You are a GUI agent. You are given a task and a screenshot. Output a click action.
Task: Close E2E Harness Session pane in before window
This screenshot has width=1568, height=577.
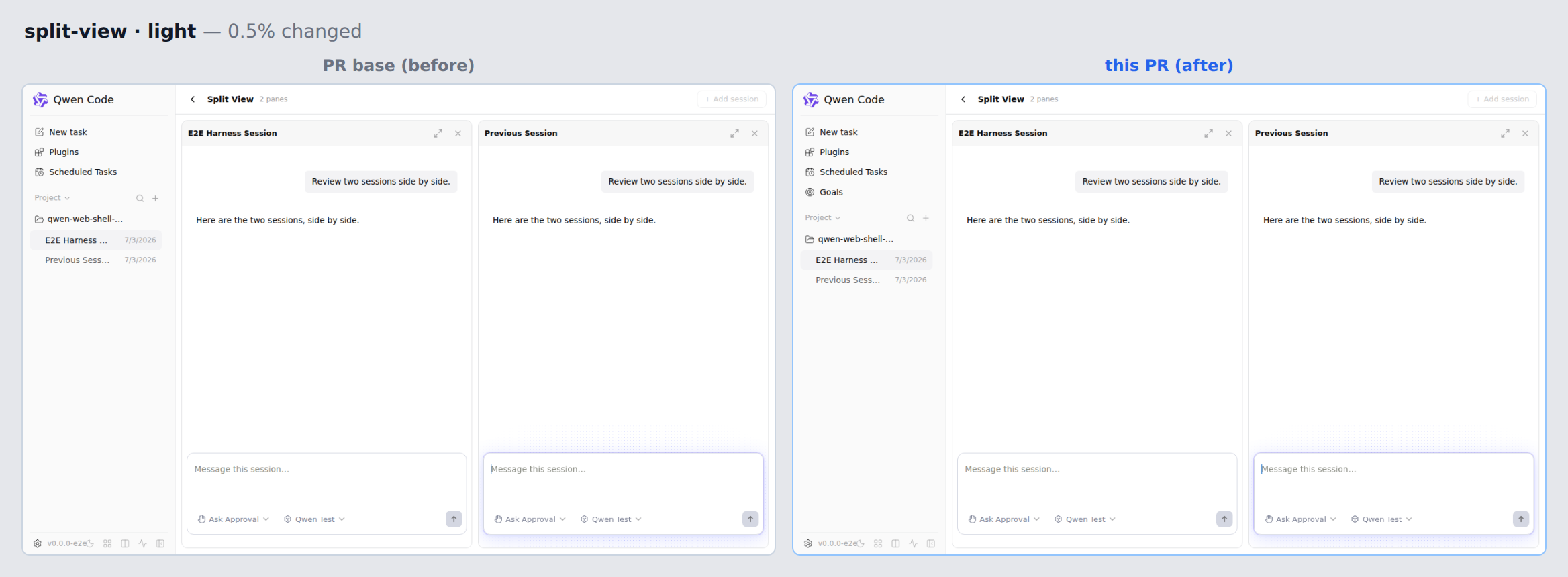[458, 134]
